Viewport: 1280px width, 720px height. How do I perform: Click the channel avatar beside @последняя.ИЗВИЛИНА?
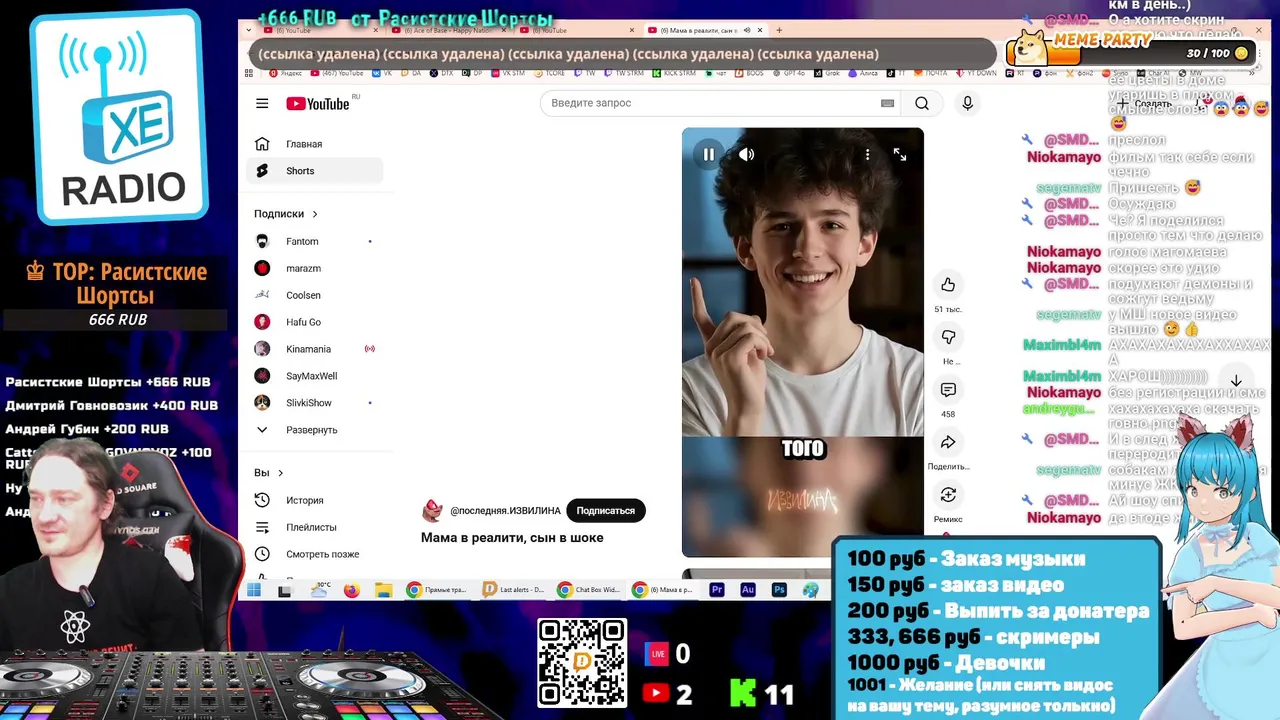tap(432, 510)
